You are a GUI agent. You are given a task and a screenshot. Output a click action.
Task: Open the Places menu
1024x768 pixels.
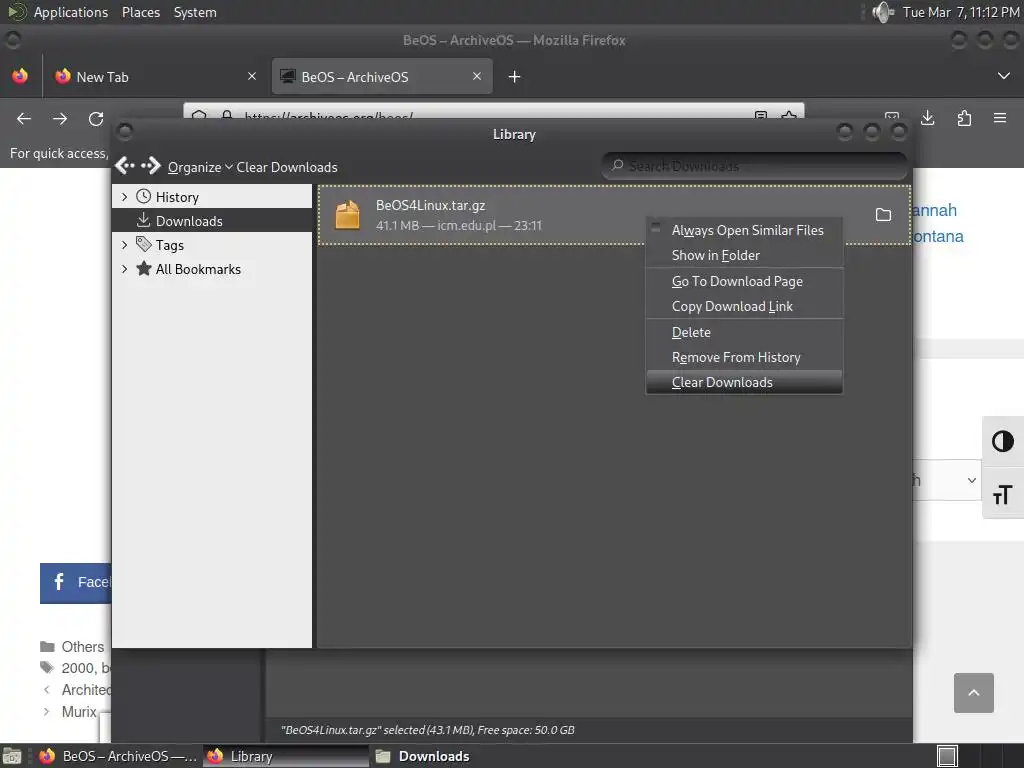[140, 12]
